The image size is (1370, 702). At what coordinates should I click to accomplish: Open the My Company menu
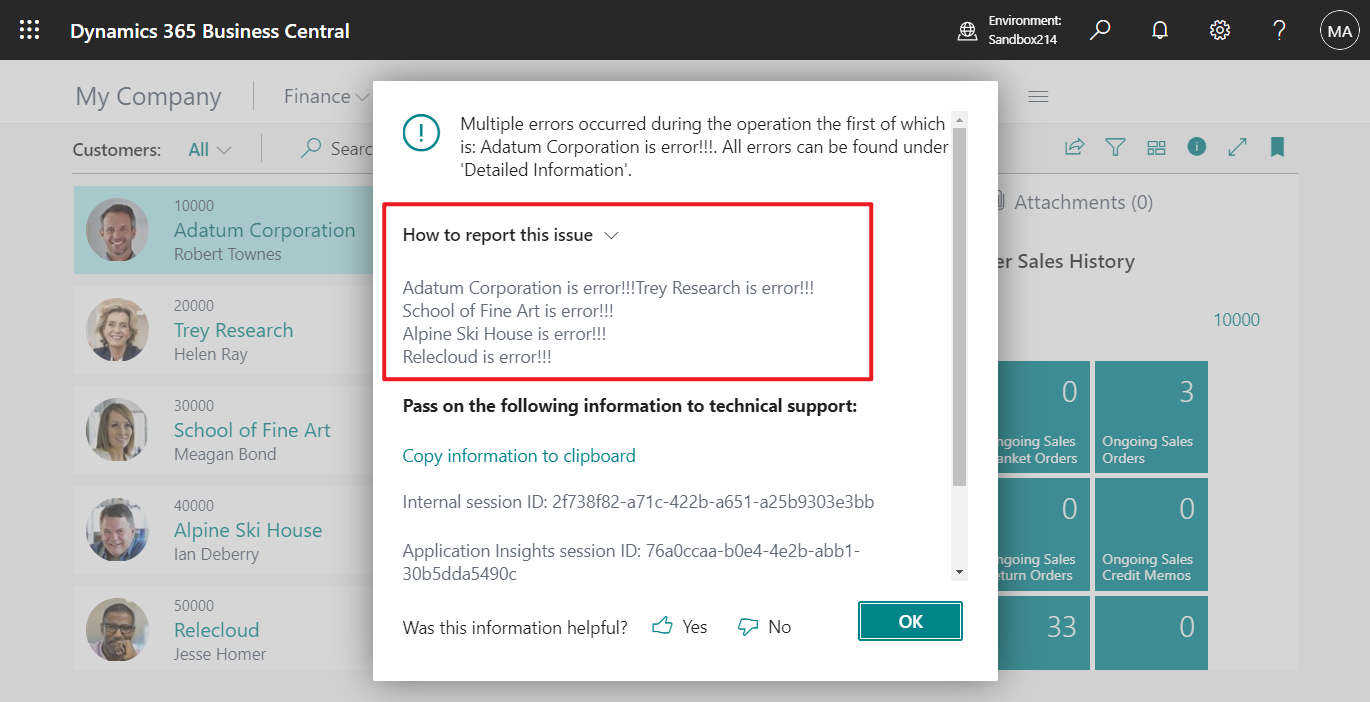(x=148, y=95)
